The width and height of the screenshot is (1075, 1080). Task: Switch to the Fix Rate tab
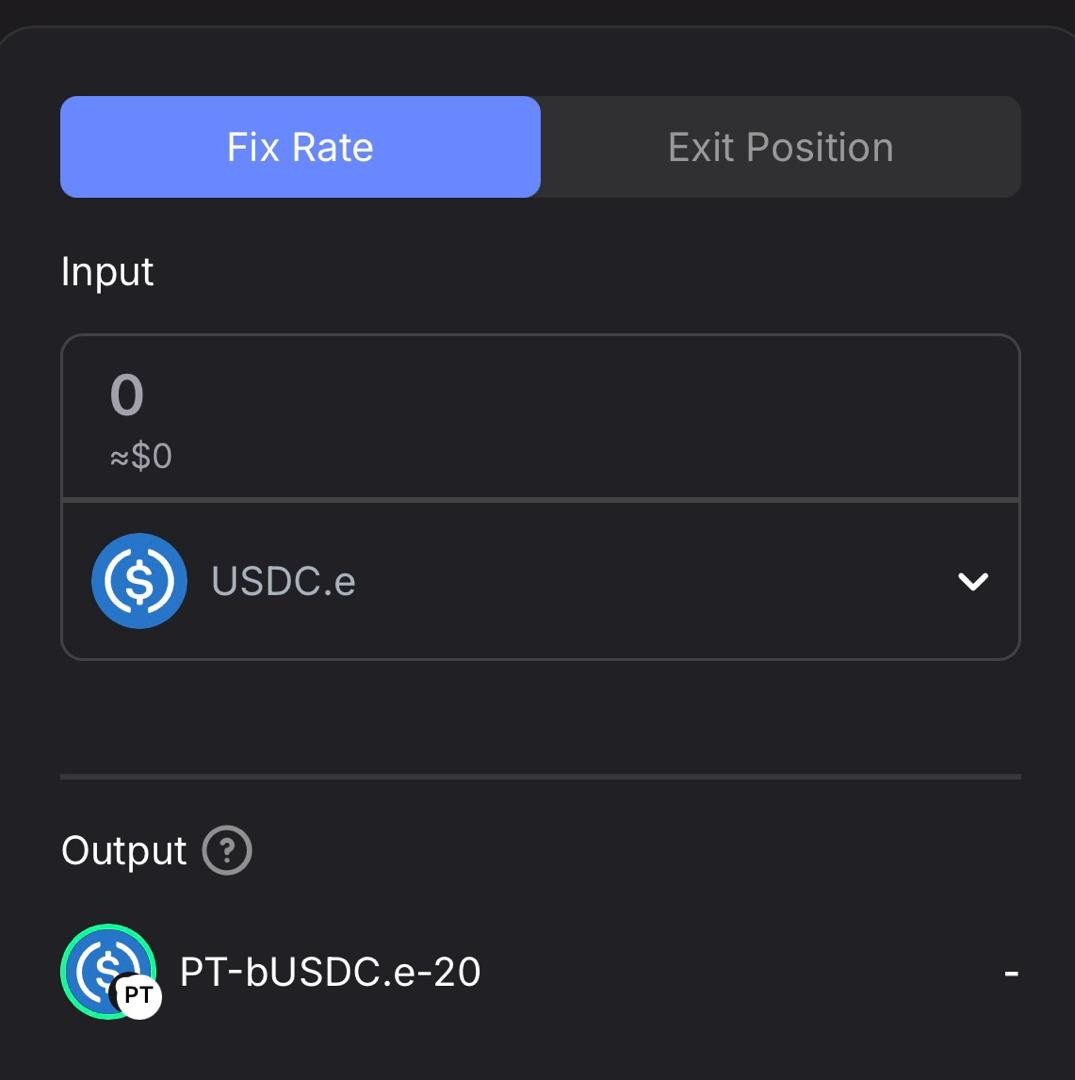pos(300,147)
